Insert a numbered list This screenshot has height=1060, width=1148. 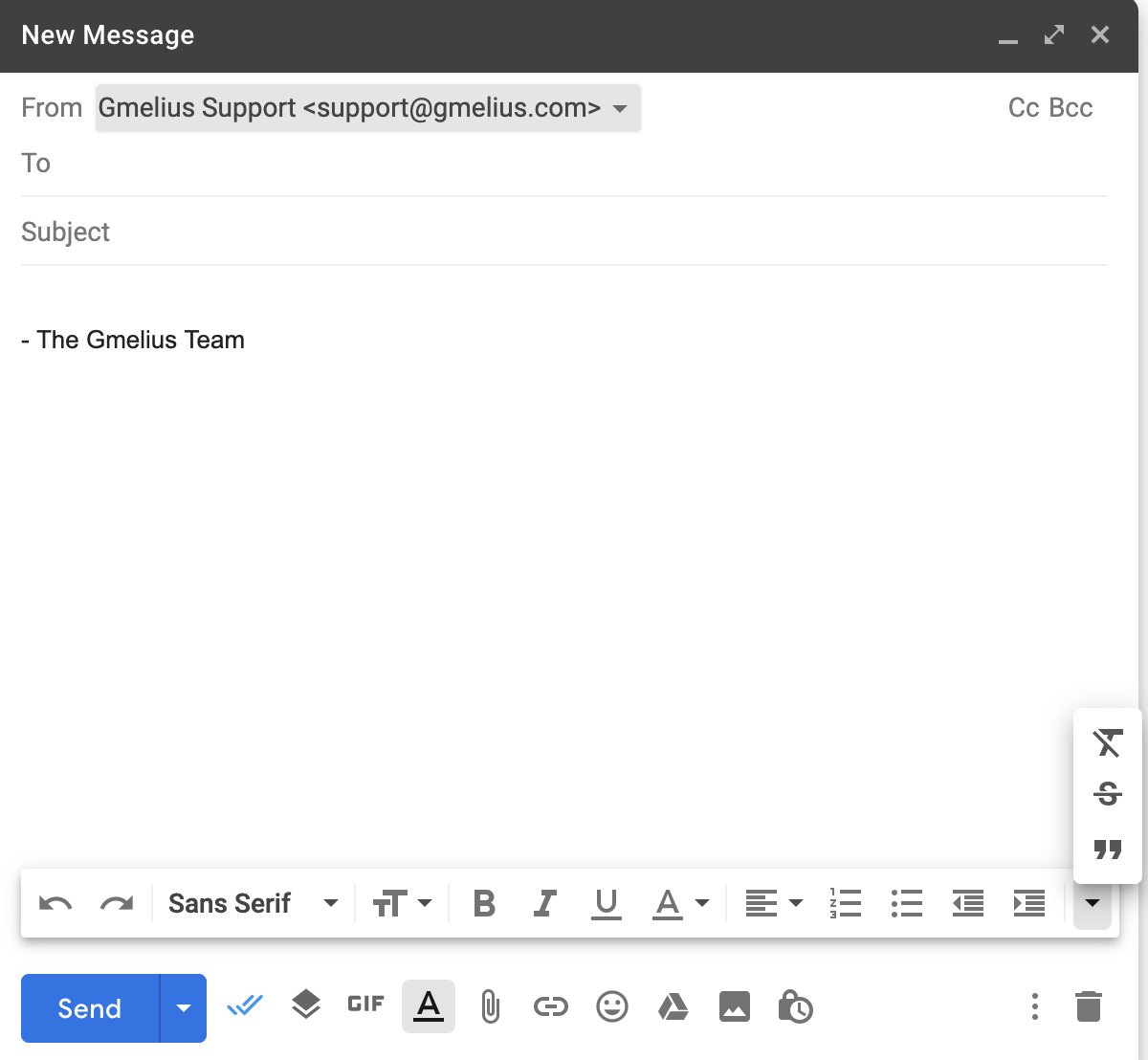point(846,903)
